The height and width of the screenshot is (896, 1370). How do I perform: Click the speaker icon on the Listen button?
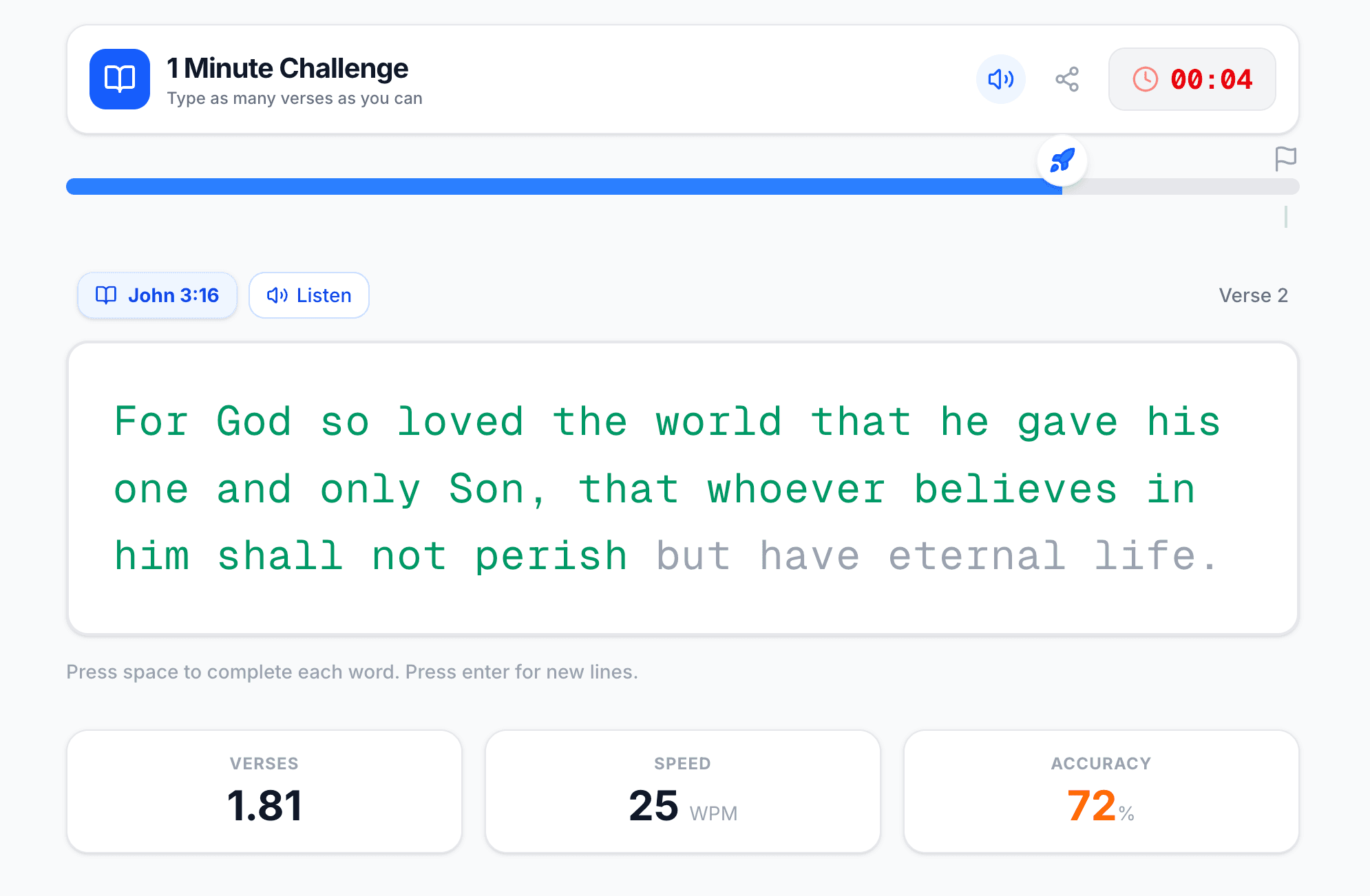pos(277,295)
